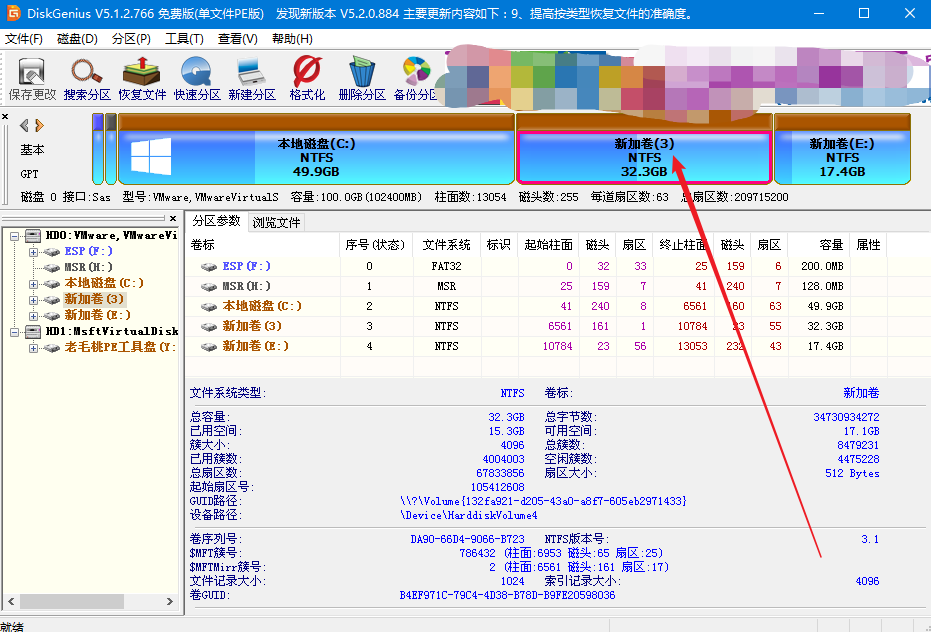Click the drive icon beside 新加卷(E:) in table

click(x=209, y=346)
